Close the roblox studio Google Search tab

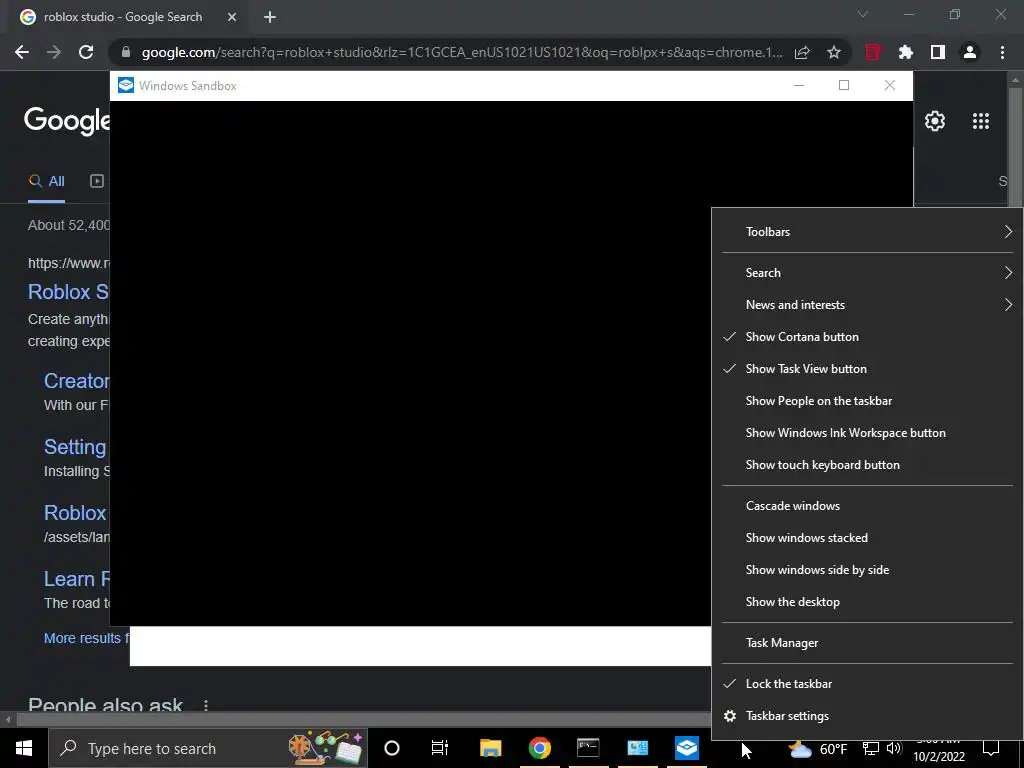click(x=232, y=17)
